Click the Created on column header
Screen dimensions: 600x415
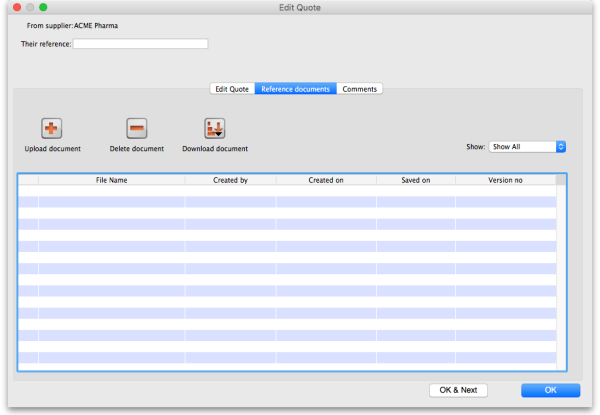pyautogui.click(x=326, y=180)
